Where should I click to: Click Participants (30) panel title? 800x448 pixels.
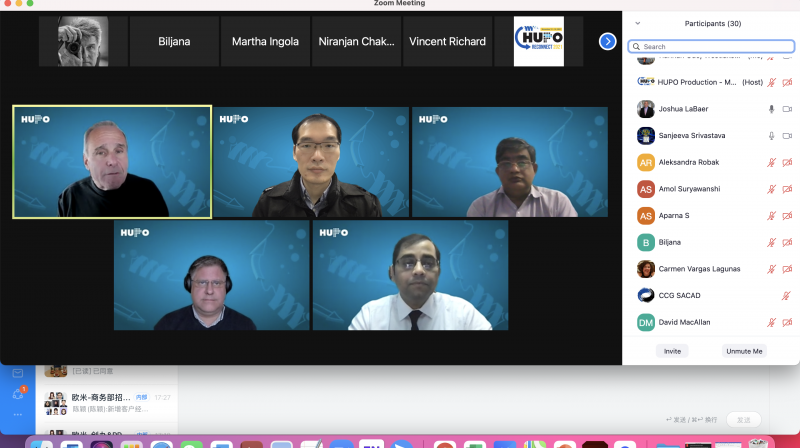[713, 23]
